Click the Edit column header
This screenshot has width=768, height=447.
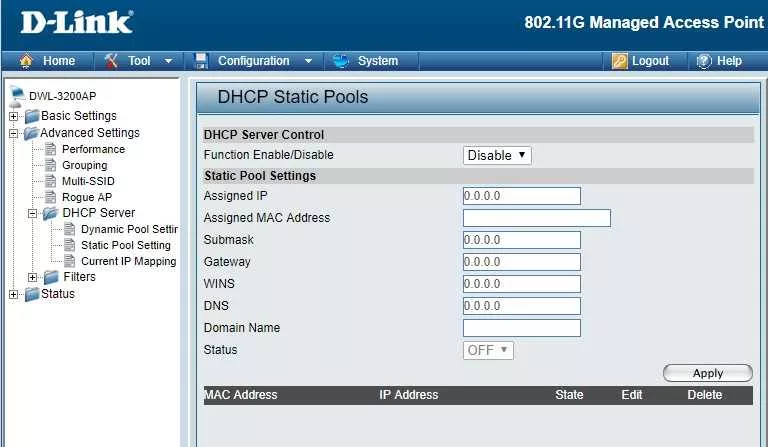[632, 395]
